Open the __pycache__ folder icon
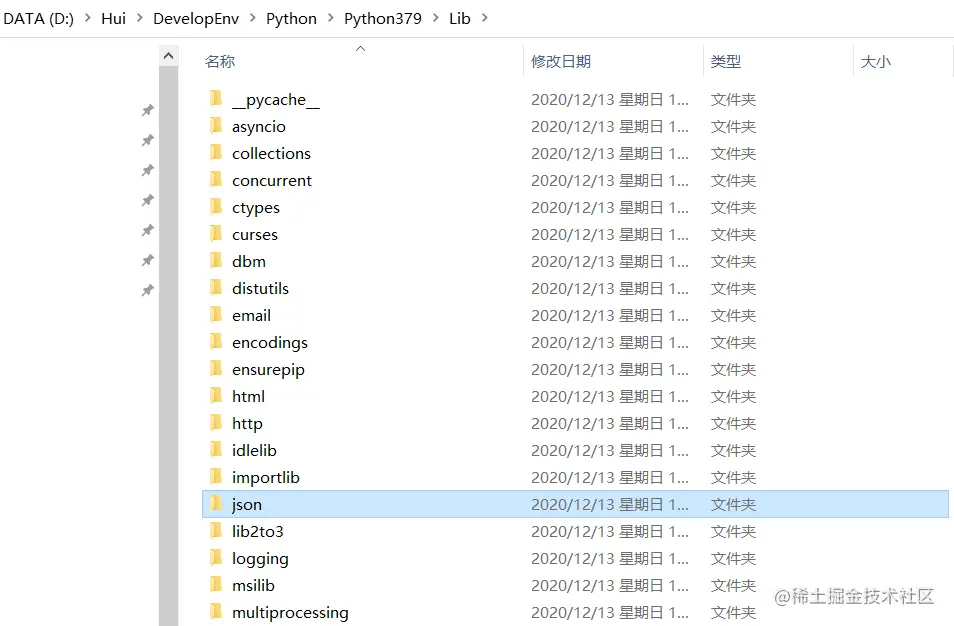 (x=217, y=99)
